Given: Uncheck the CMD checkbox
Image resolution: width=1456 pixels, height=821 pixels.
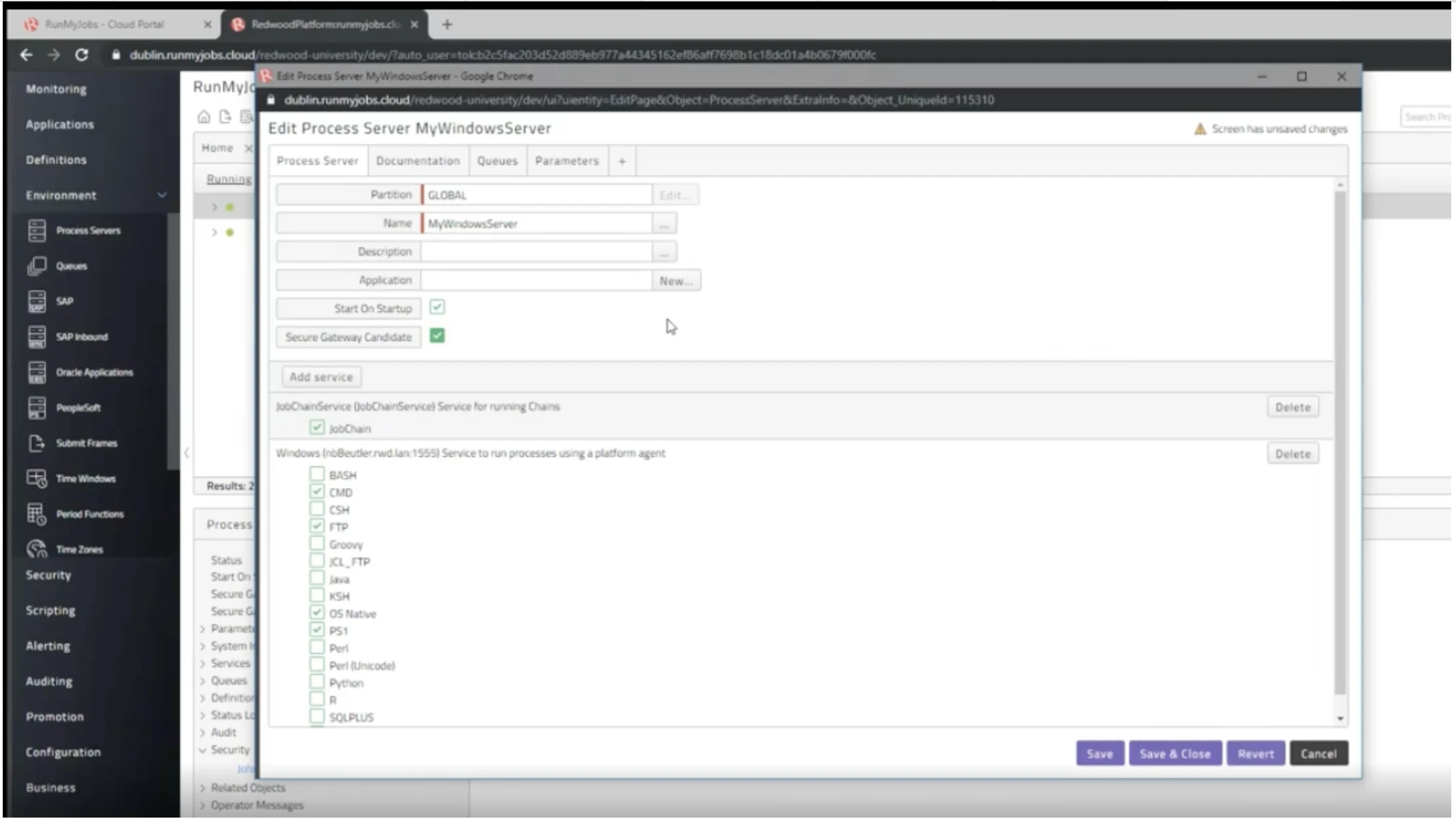Looking at the screenshot, I should click(316, 492).
